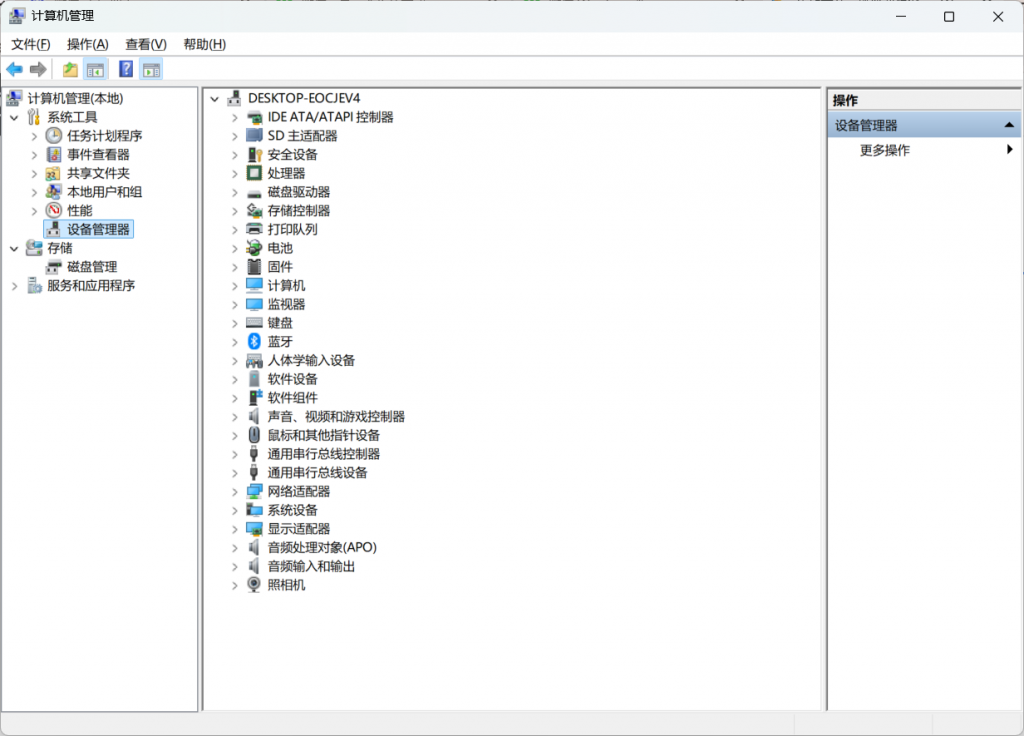The width and height of the screenshot is (1024, 736).
Task: Open 更多操作 in the actions pane
Action: point(885,150)
